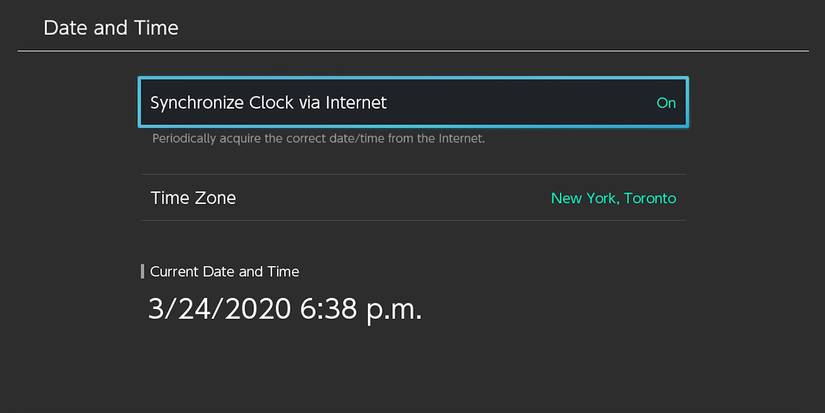
Task: Click the gray bar marker beside Current Date
Action: (x=143, y=271)
